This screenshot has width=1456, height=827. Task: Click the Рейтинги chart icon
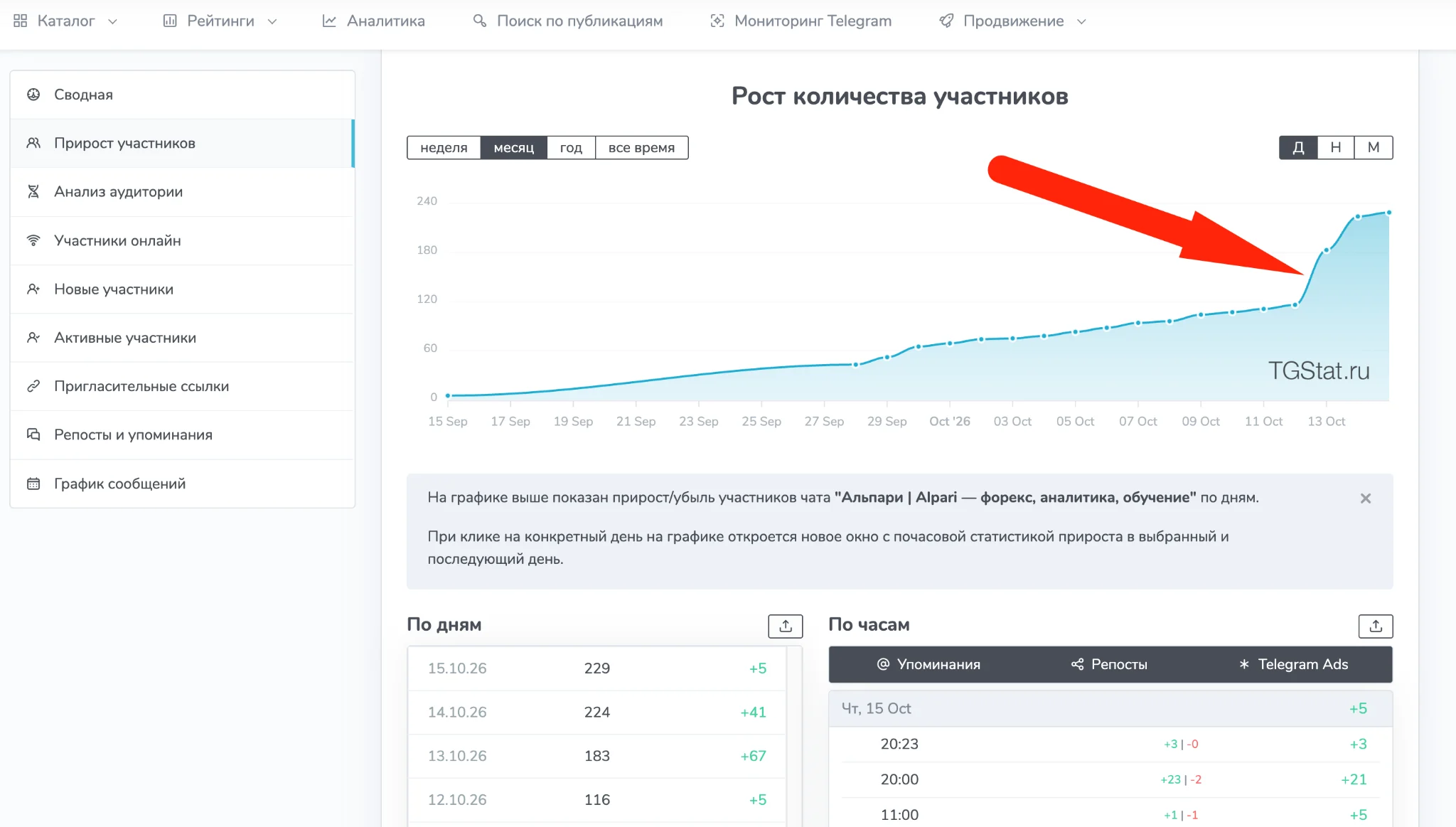pos(170,21)
